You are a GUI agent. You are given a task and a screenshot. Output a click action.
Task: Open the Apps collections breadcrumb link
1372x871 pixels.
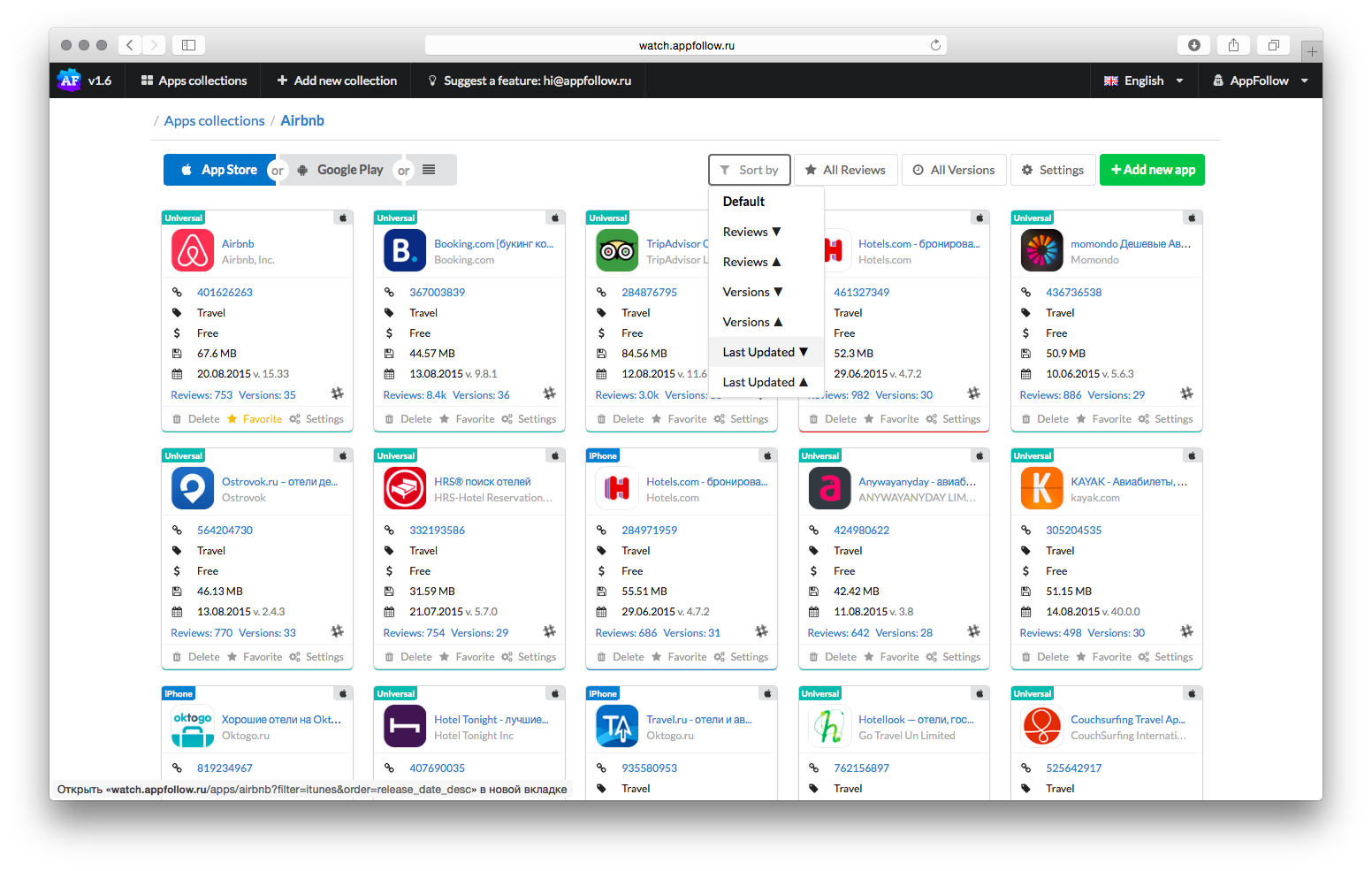click(x=214, y=121)
